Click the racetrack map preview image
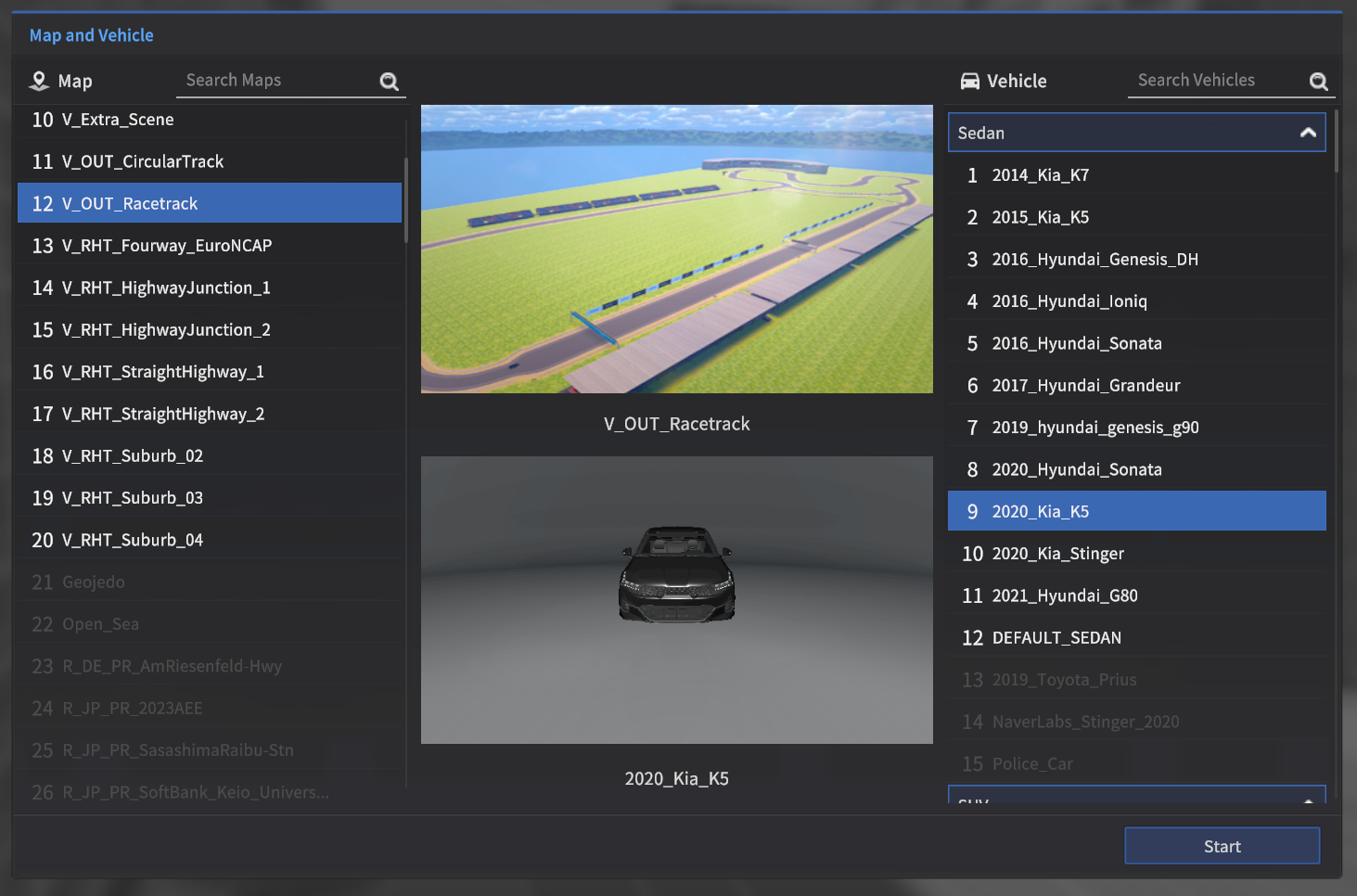Screen dimensions: 1357x896 pyautogui.click(x=677, y=249)
